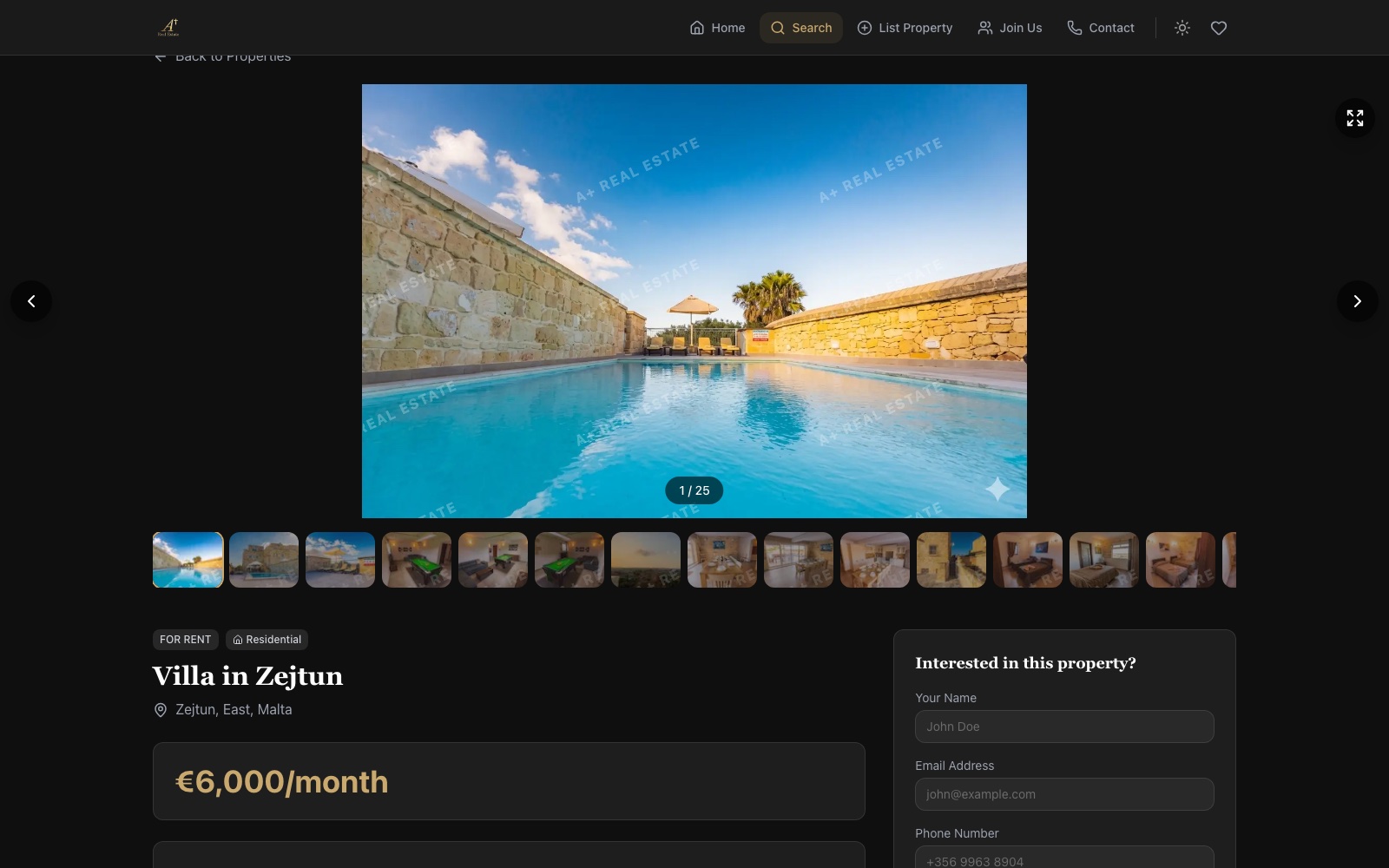1389x868 pixels.
Task: Click the main pool photo
Action: [694, 301]
